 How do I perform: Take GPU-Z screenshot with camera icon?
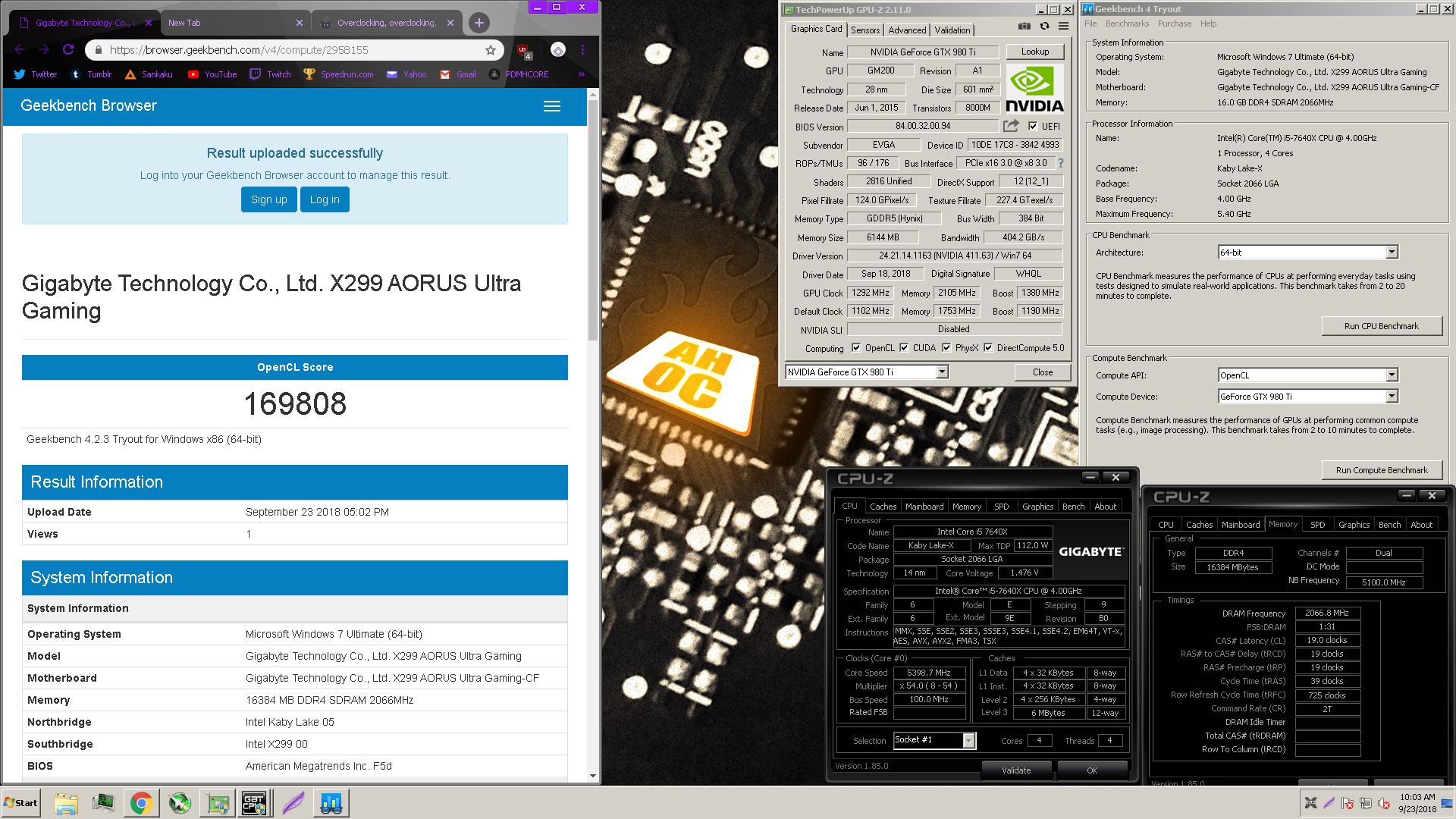pyautogui.click(x=1024, y=26)
